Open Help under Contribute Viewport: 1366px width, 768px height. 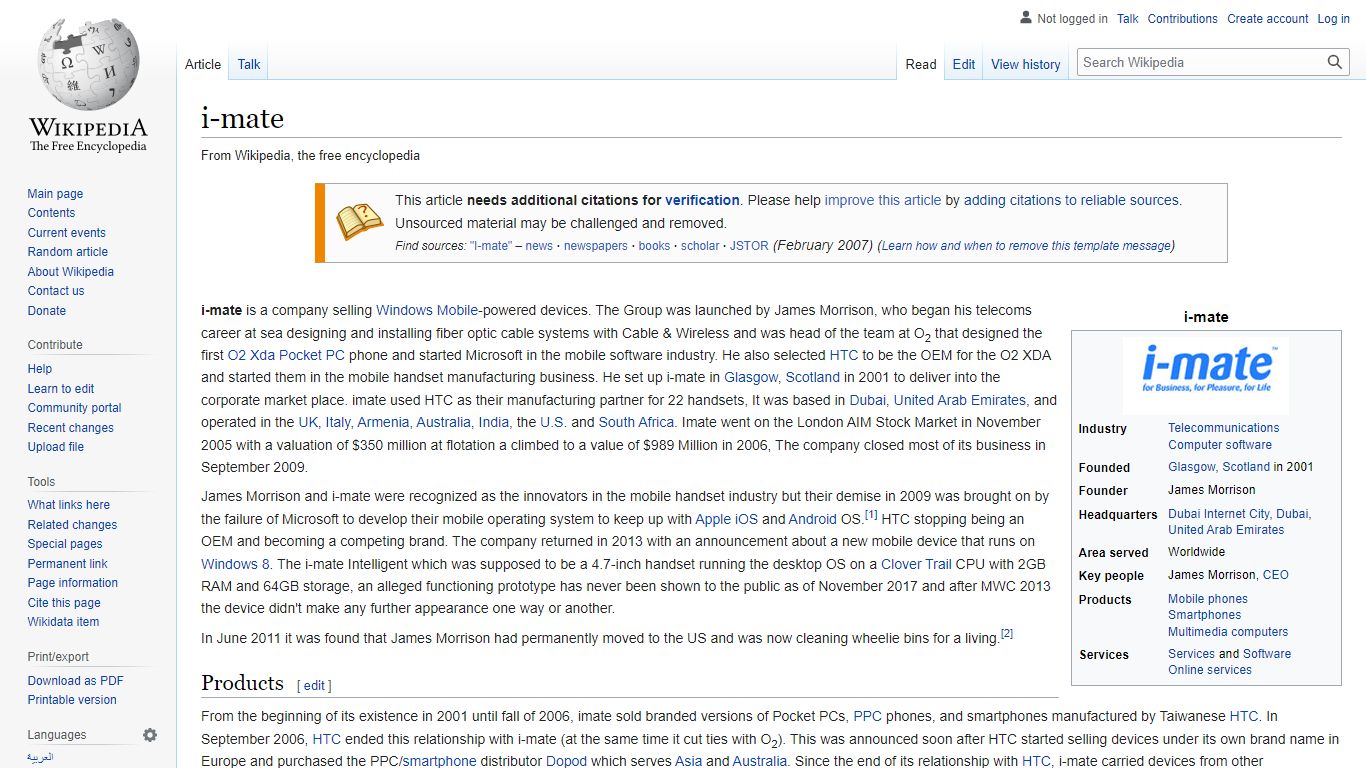click(40, 369)
